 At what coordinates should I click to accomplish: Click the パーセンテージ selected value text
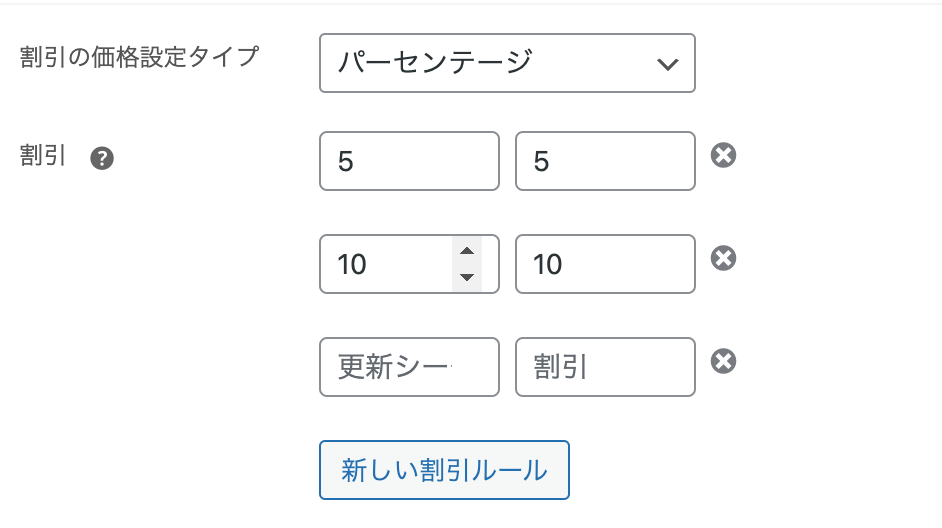(435, 62)
